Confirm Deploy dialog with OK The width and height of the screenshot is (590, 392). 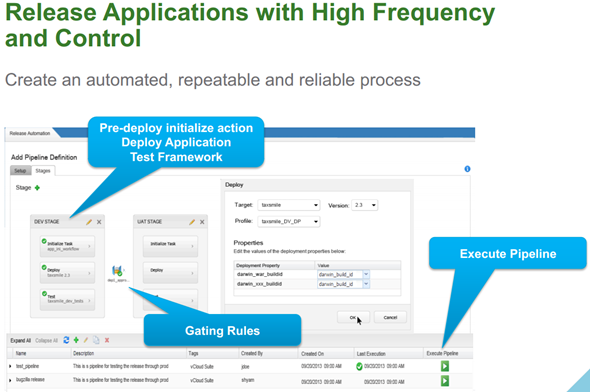coord(353,318)
